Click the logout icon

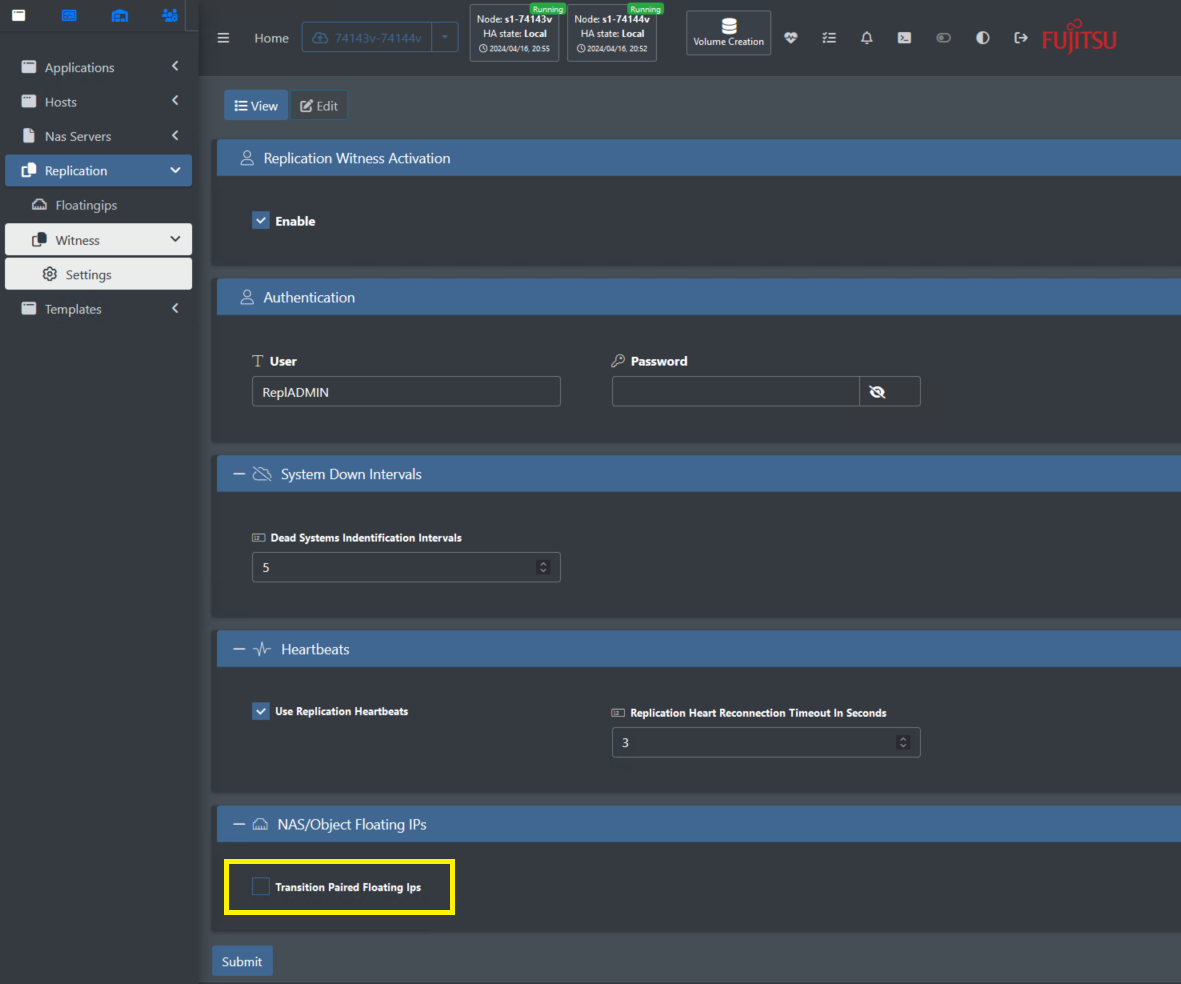pyautogui.click(x=1021, y=38)
